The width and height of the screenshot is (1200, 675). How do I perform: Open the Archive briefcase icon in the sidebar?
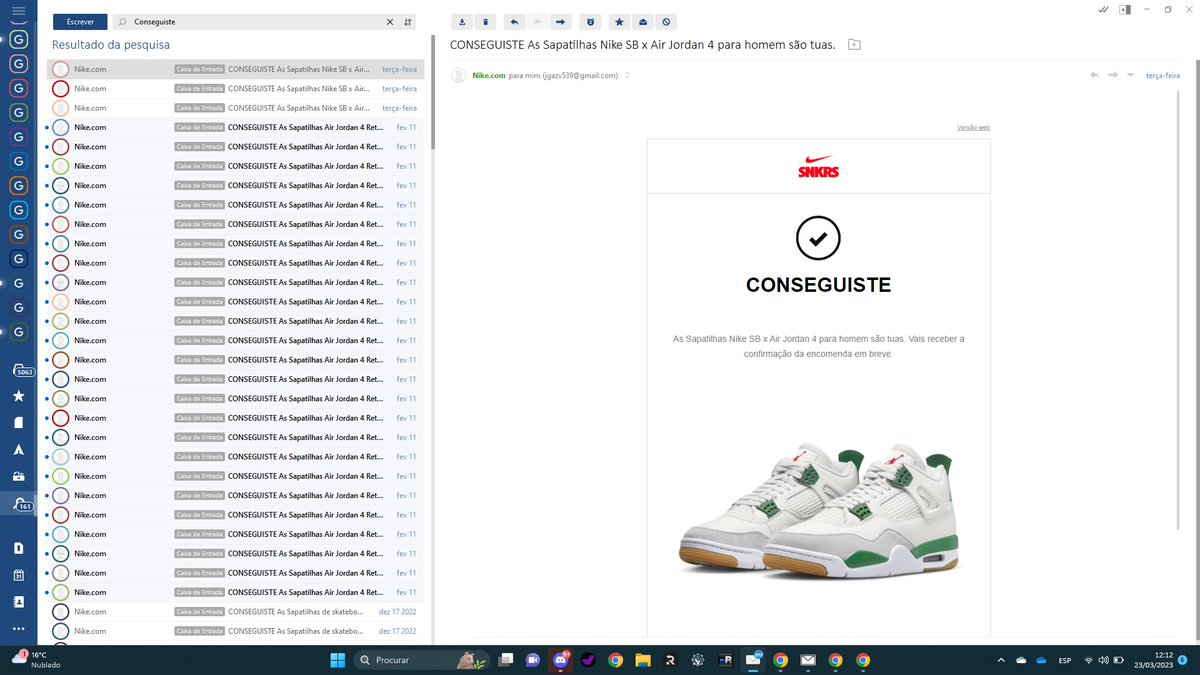18,477
